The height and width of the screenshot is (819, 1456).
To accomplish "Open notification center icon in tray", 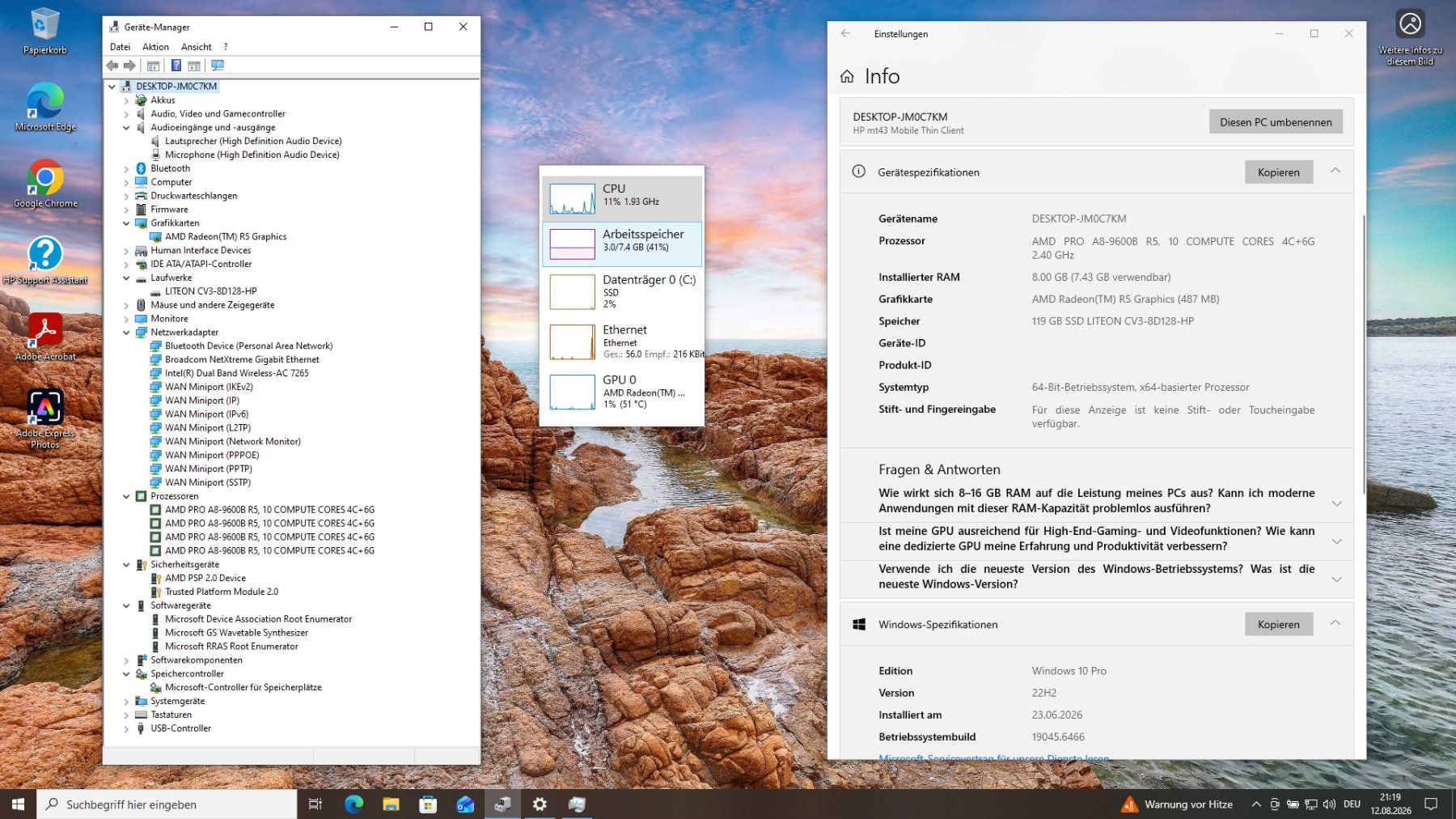I will coord(1431,804).
